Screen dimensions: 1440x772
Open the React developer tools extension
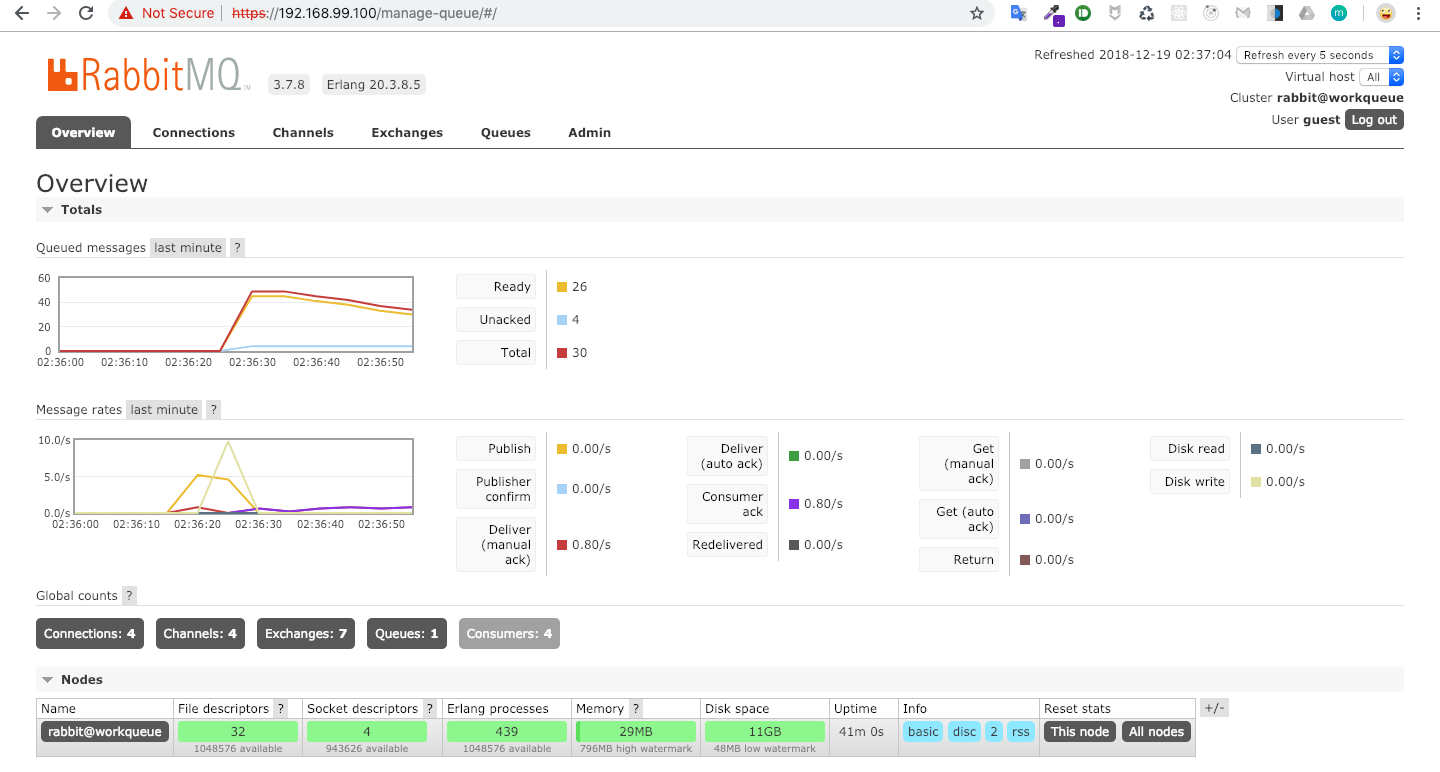coord(1179,13)
